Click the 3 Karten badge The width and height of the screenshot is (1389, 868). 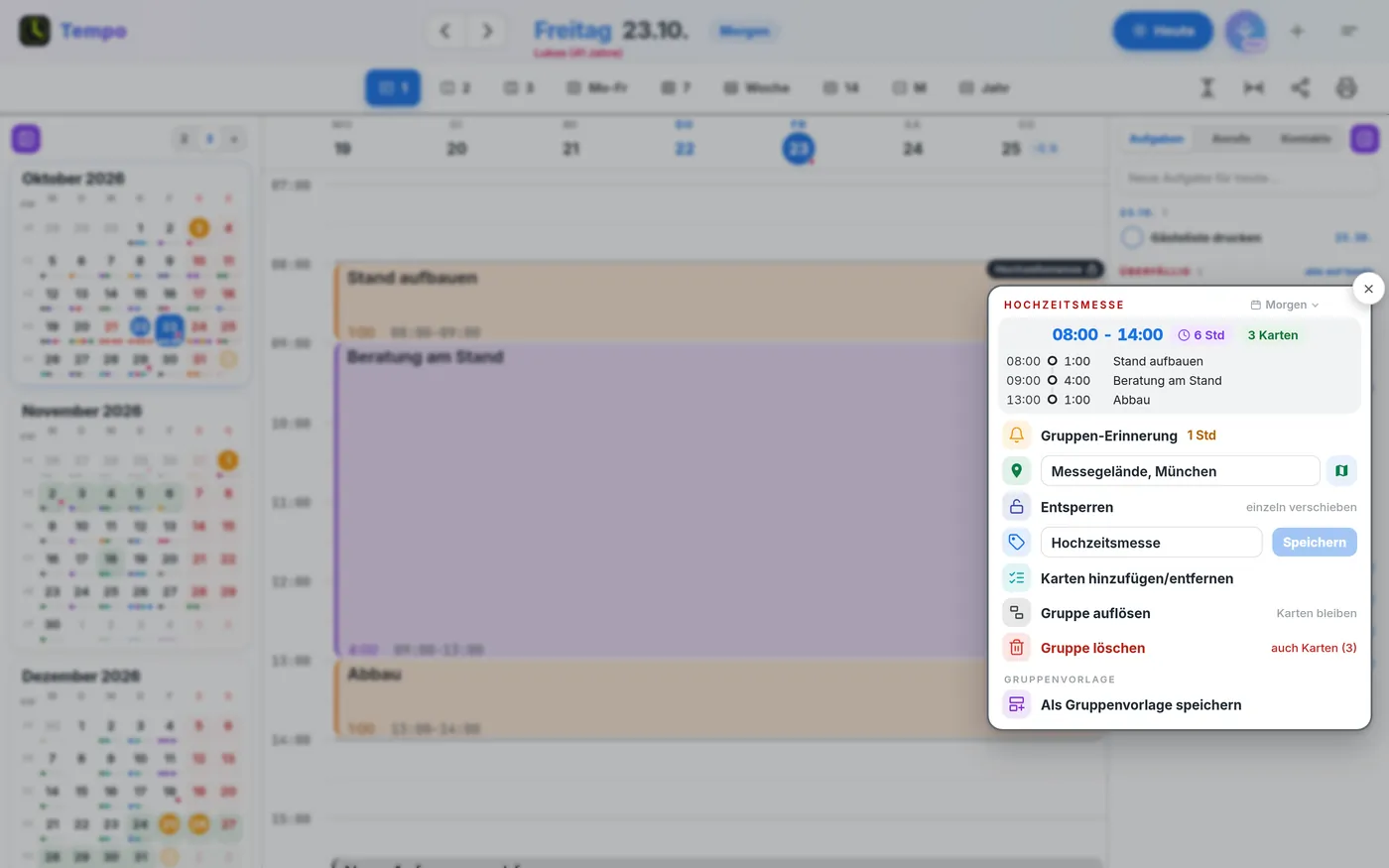pos(1273,335)
